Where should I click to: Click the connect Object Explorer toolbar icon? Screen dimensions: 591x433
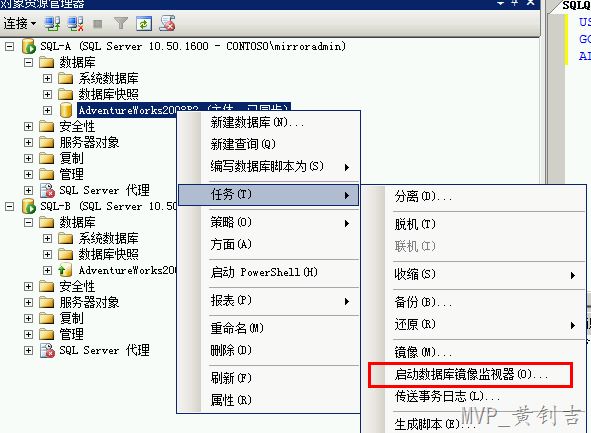[x=52, y=24]
